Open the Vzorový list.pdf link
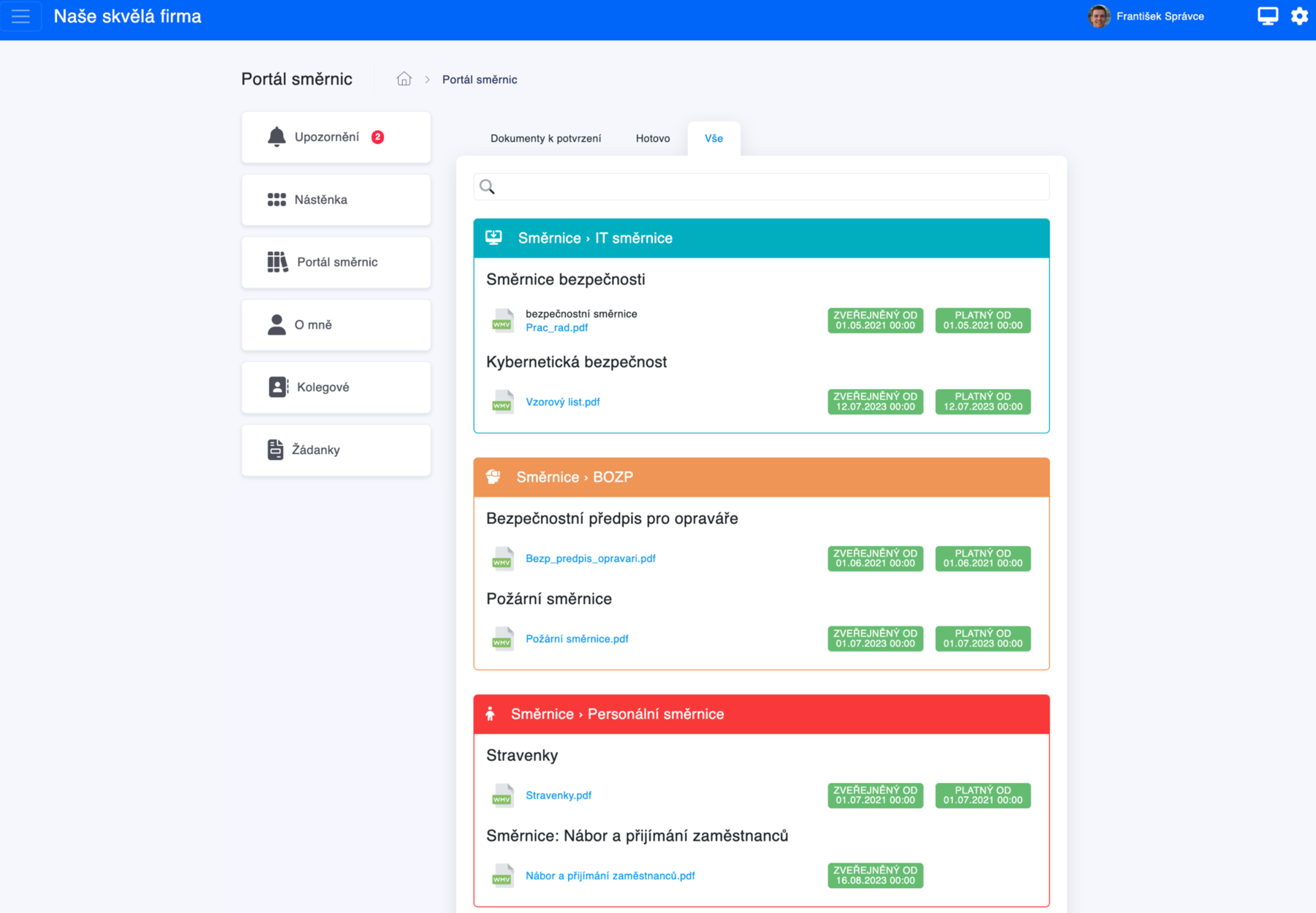 (x=562, y=402)
